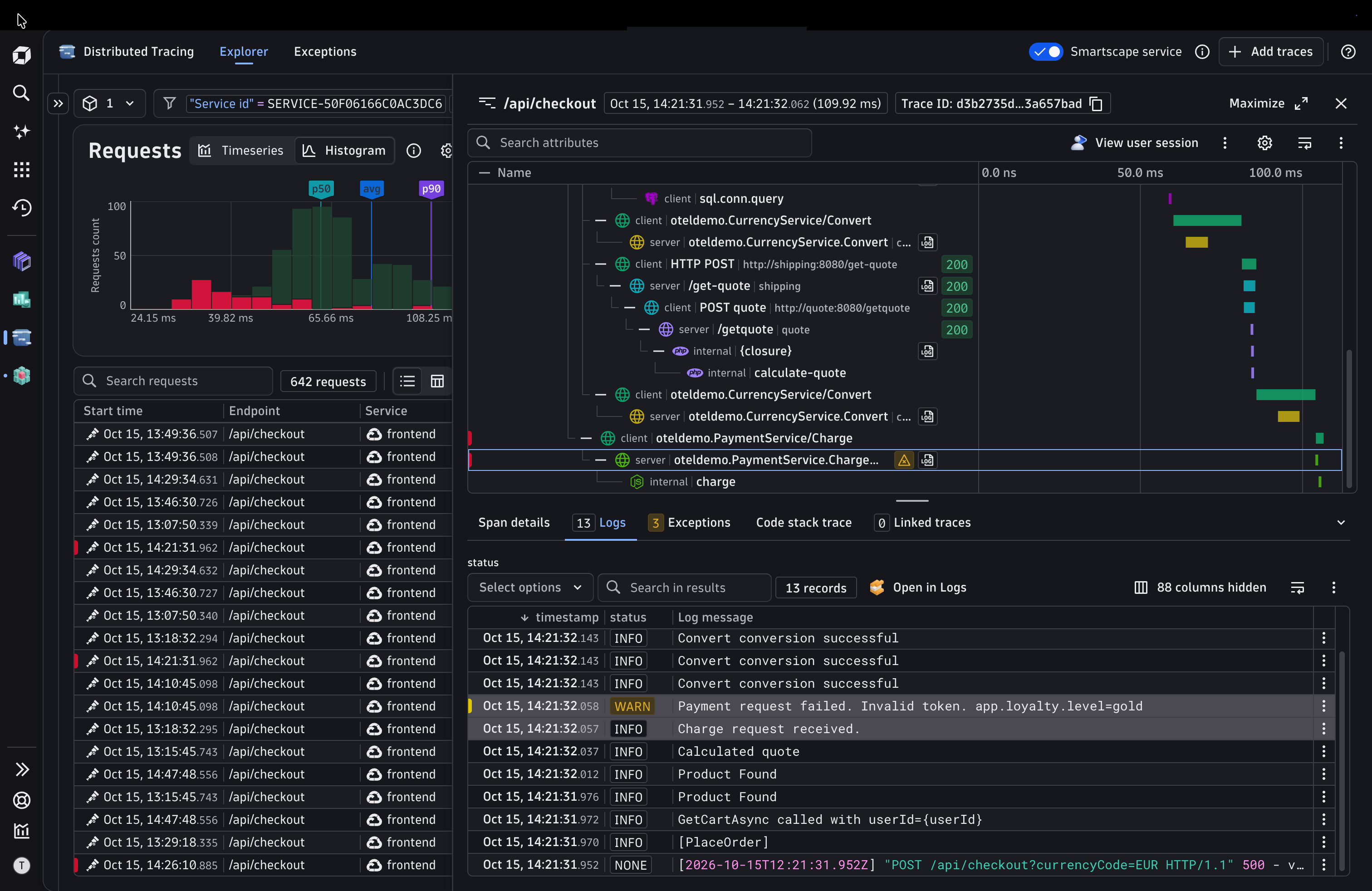
Task: Open the Linked traces tab
Action: coord(922,523)
